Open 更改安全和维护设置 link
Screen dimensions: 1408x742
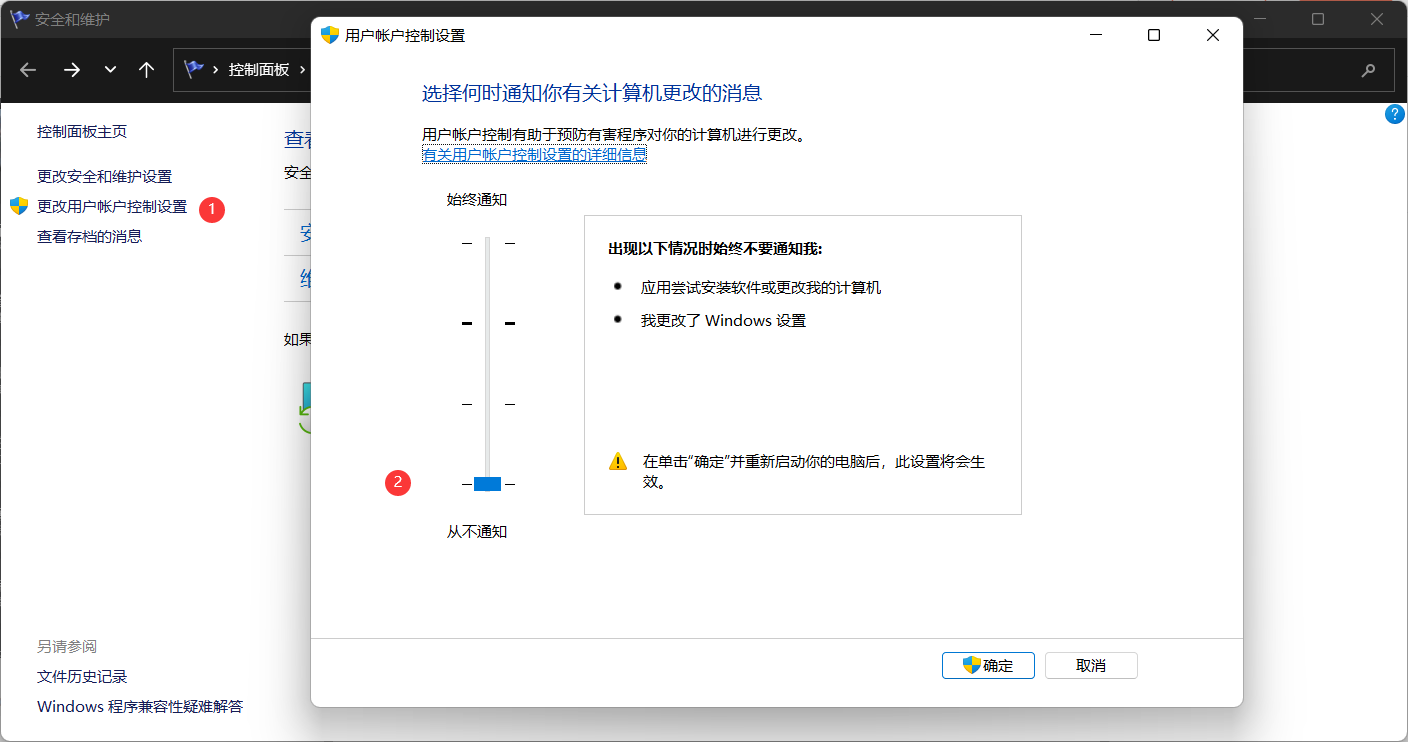coord(105,177)
